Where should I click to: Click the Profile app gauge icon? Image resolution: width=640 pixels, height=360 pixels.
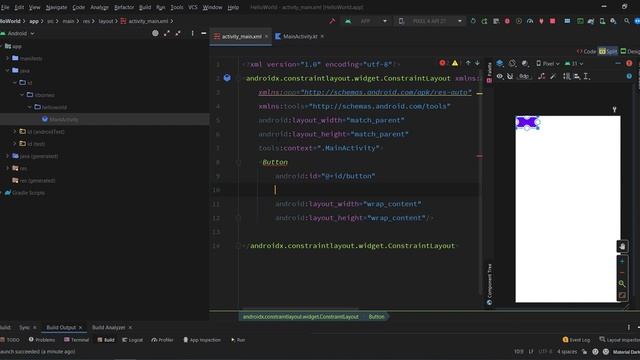[x=530, y=21]
